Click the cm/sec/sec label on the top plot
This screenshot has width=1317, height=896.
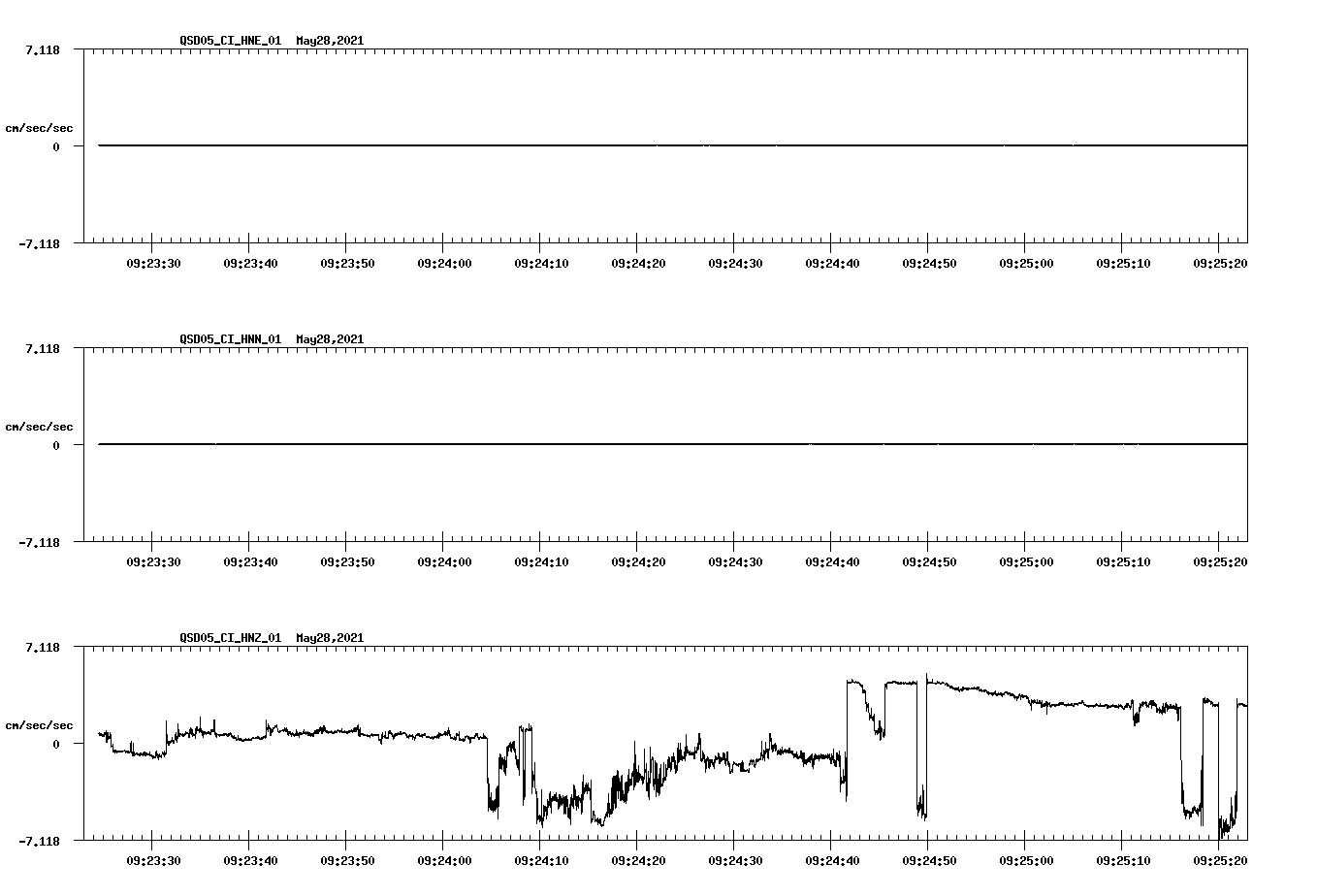[x=40, y=128]
